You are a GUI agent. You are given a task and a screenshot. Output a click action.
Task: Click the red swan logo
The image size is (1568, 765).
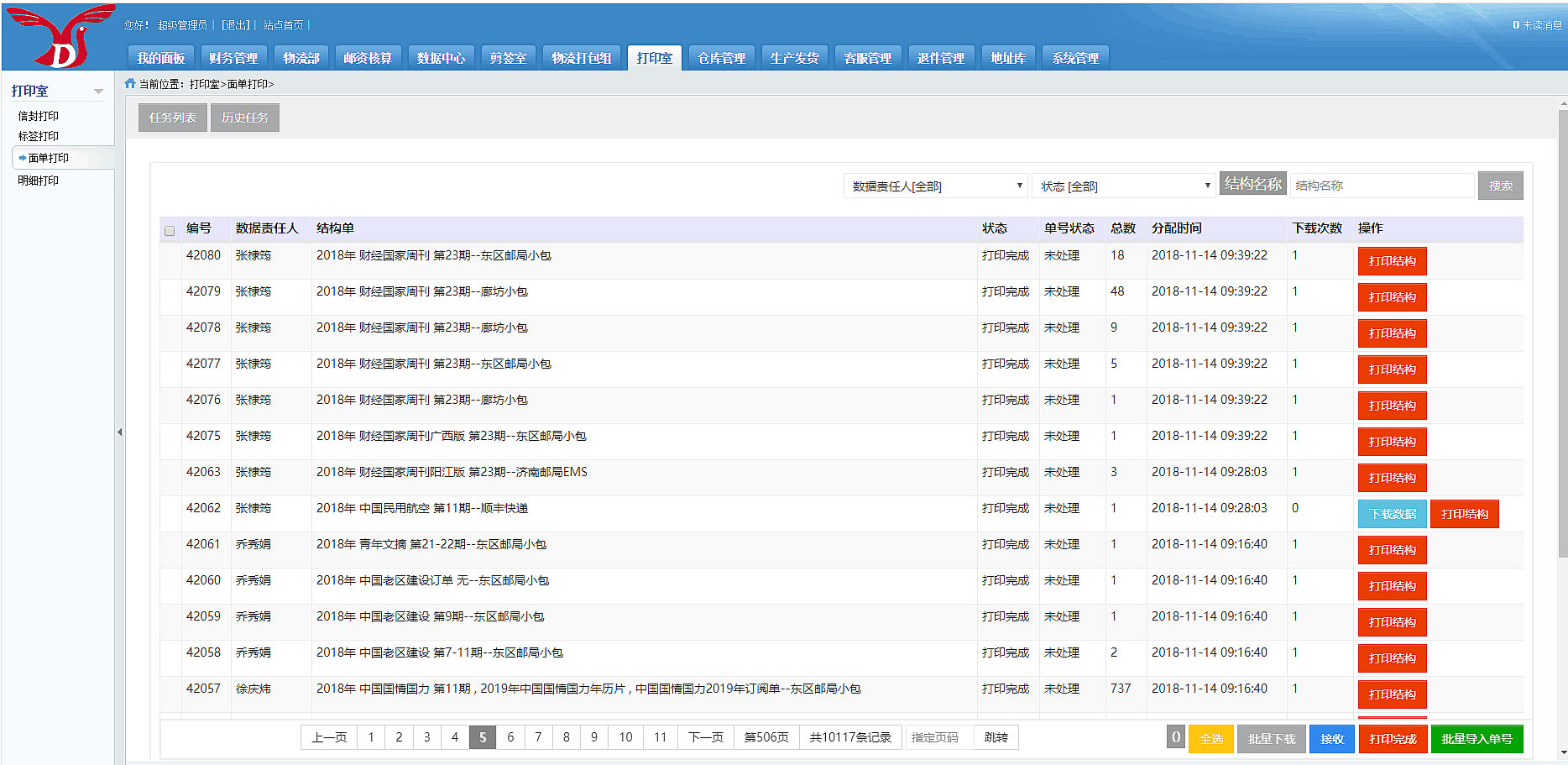(x=60, y=37)
